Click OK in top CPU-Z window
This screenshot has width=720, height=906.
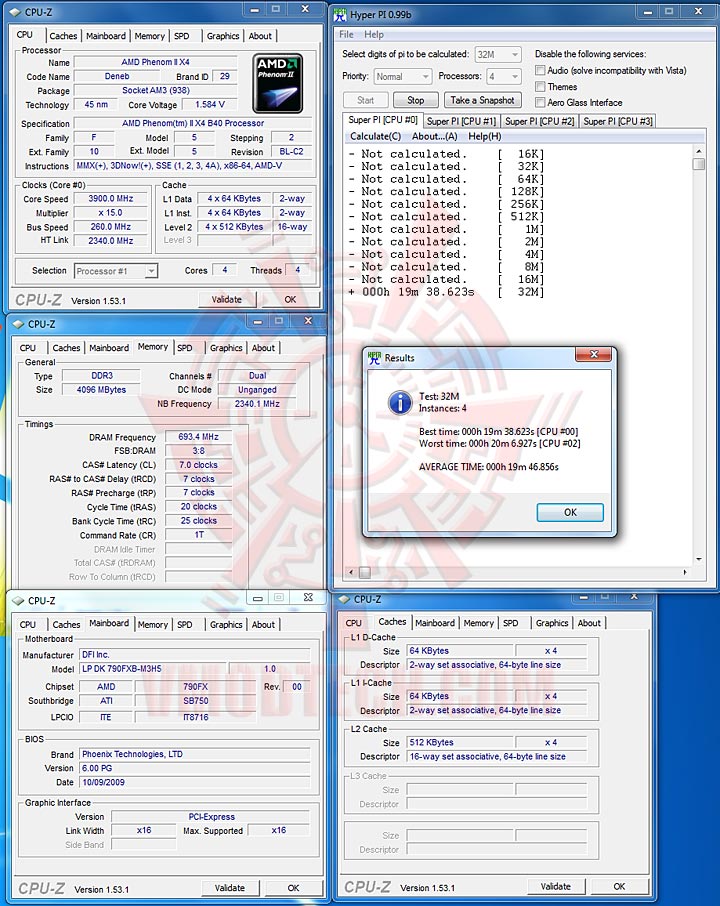coord(290,299)
